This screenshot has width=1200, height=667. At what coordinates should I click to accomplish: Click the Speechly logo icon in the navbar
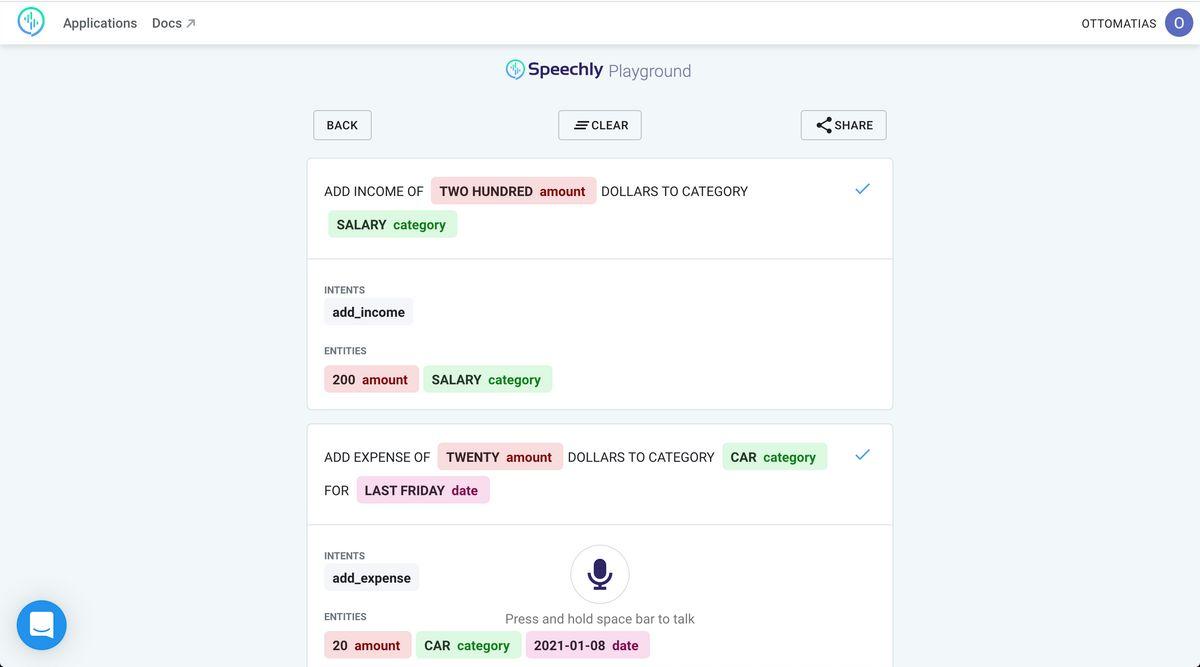click(x=31, y=22)
